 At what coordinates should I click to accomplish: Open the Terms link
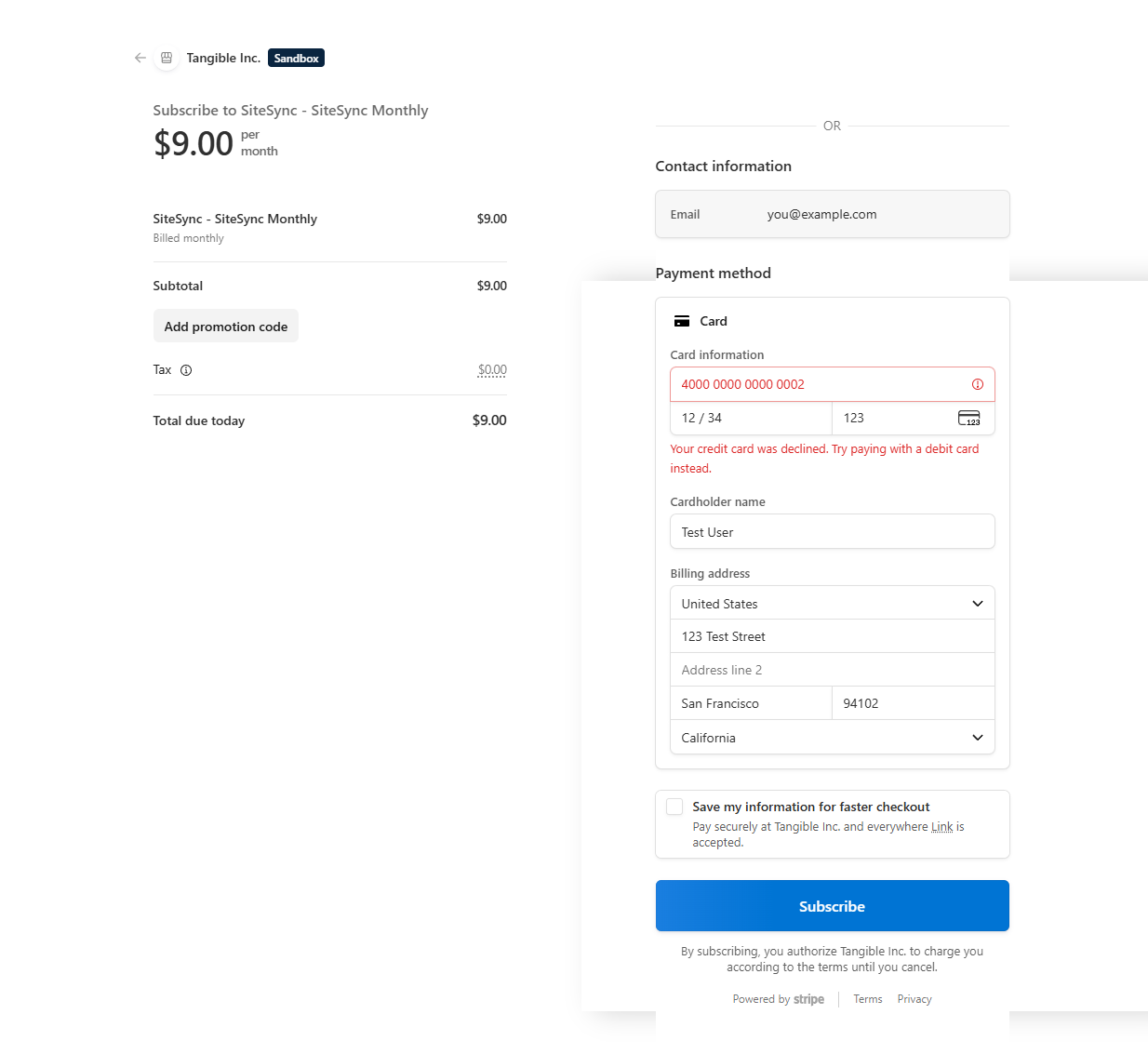coord(868,999)
